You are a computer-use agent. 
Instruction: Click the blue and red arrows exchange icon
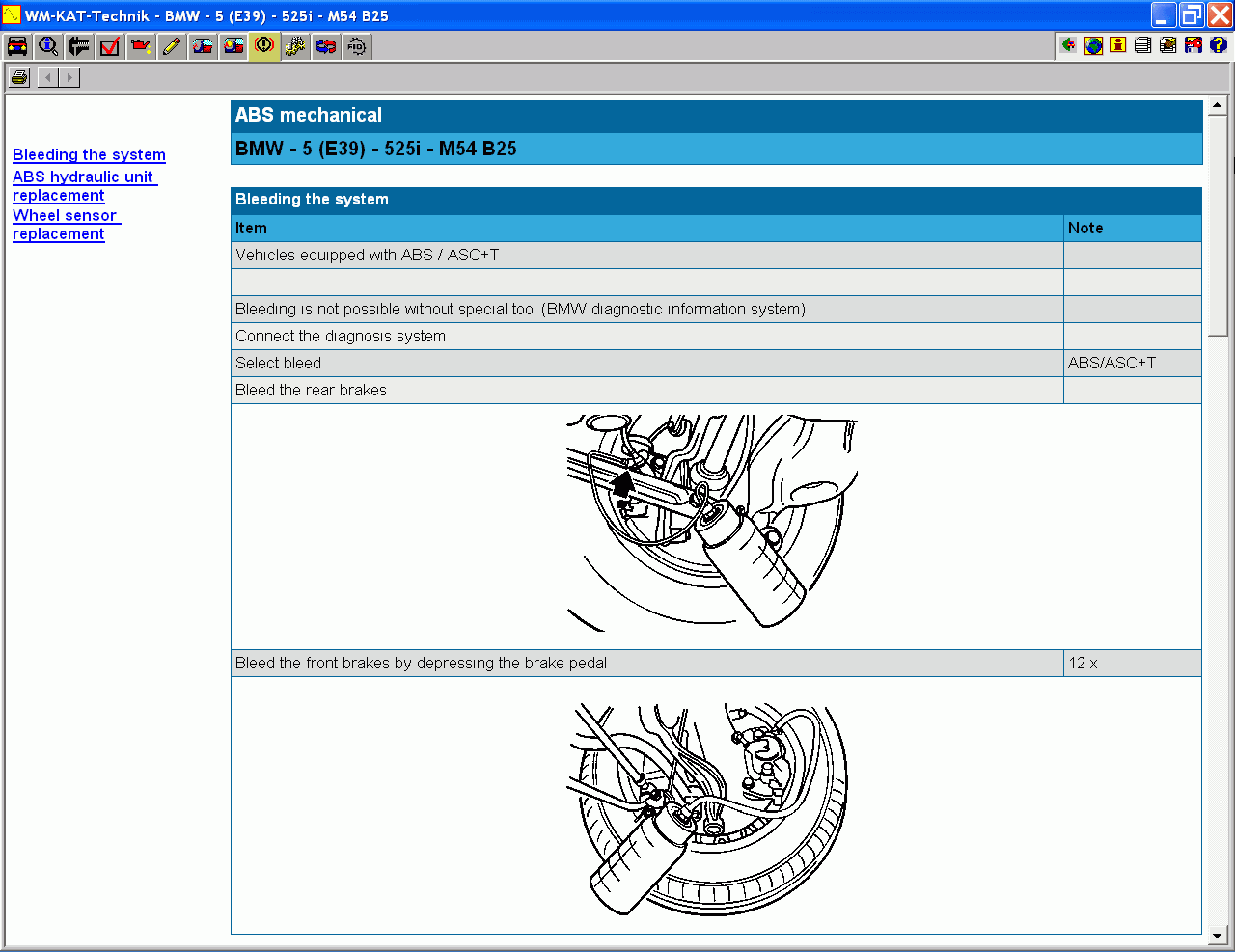click(326, 46)
